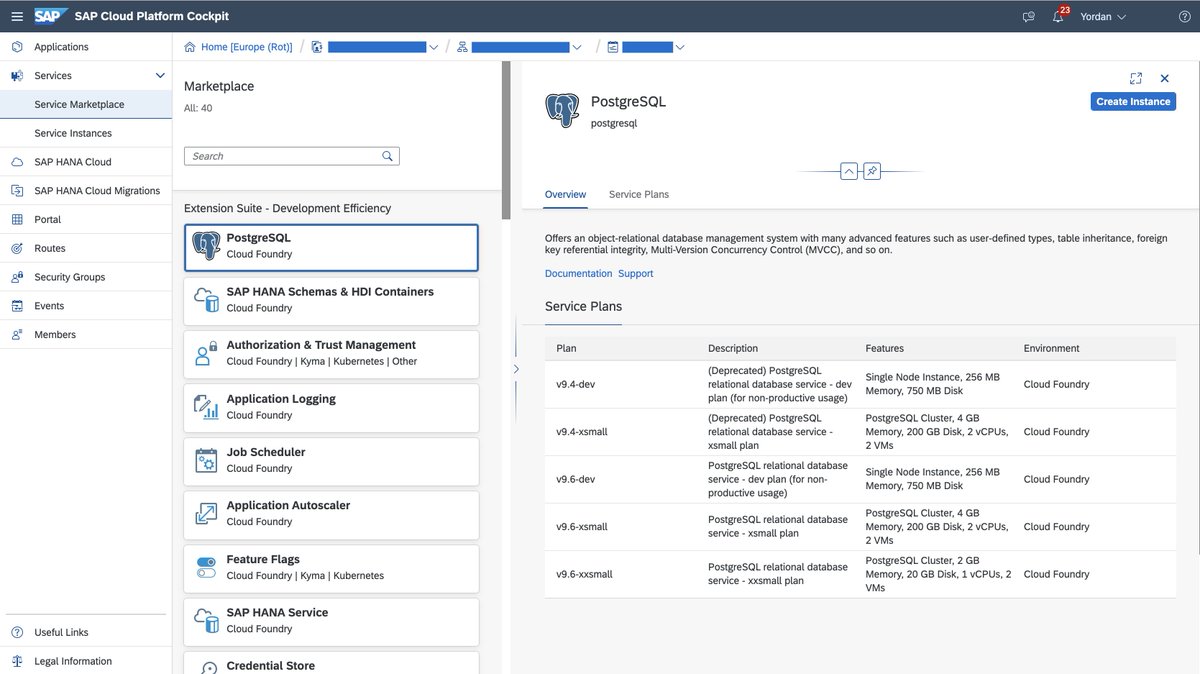Click the search magnifier icon
The height and width of the screenshot is (674, 1200).
coord(387,156)
